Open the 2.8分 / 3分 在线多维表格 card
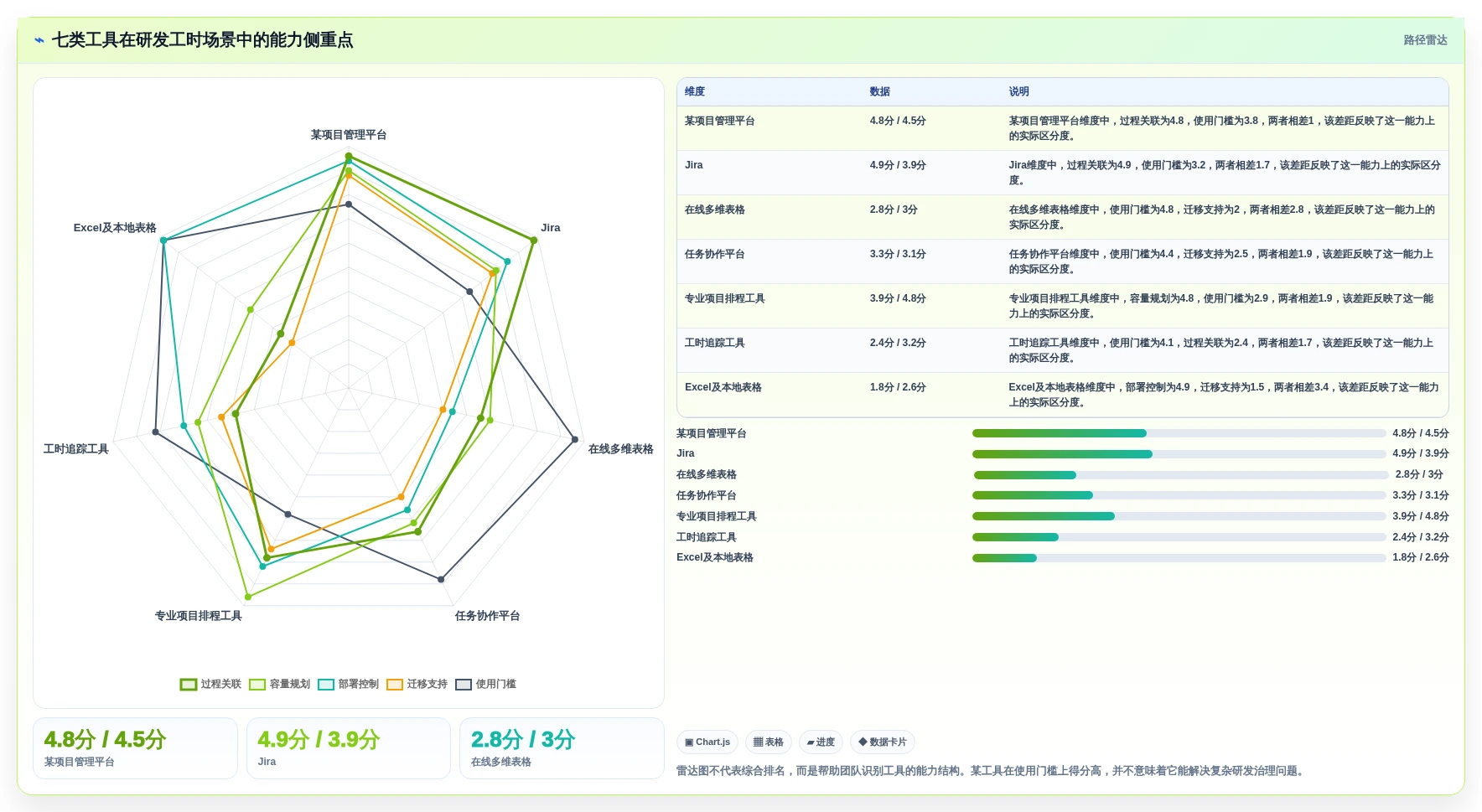 point(562,748)
